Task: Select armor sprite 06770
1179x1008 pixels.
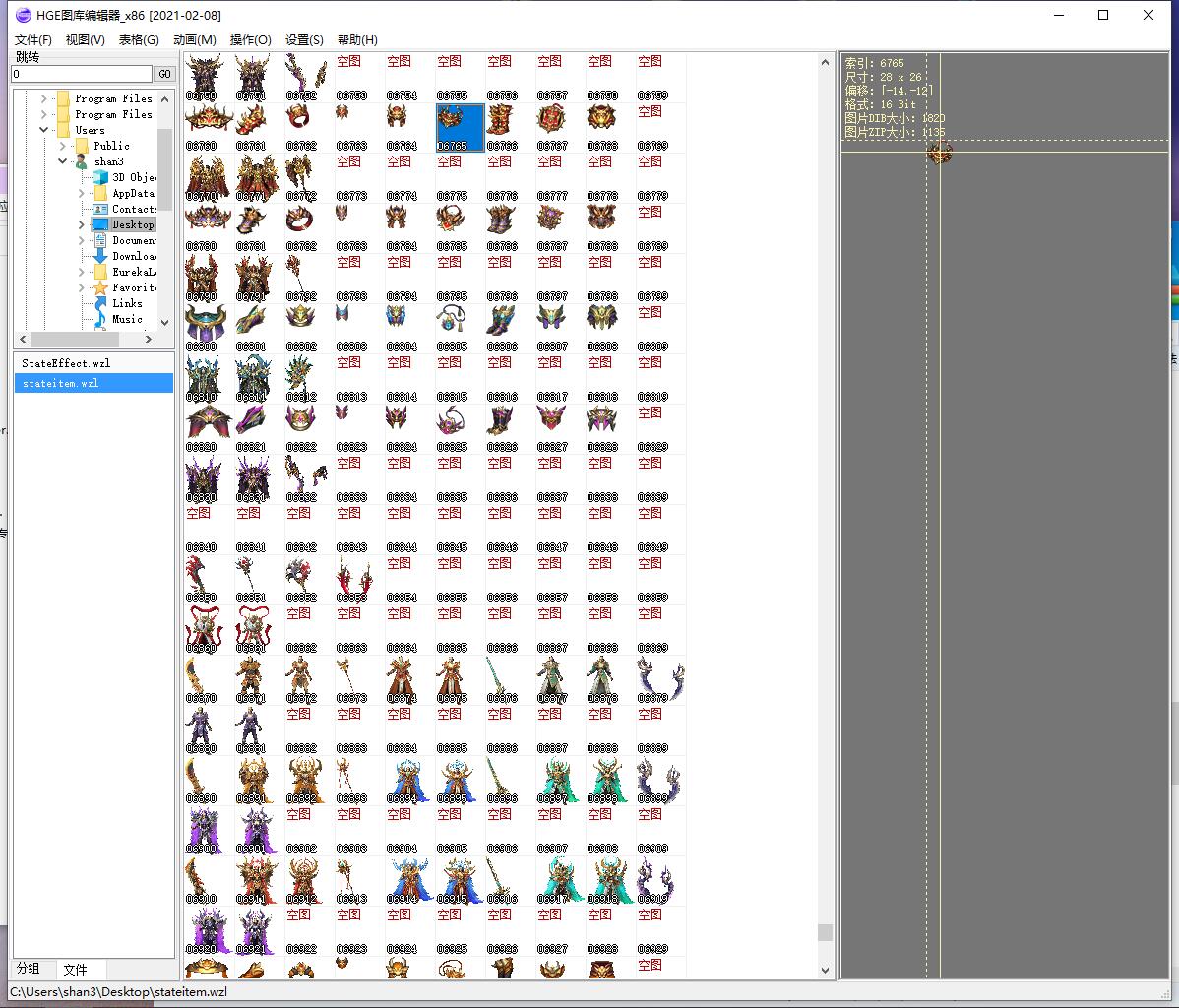Action: 209,177
